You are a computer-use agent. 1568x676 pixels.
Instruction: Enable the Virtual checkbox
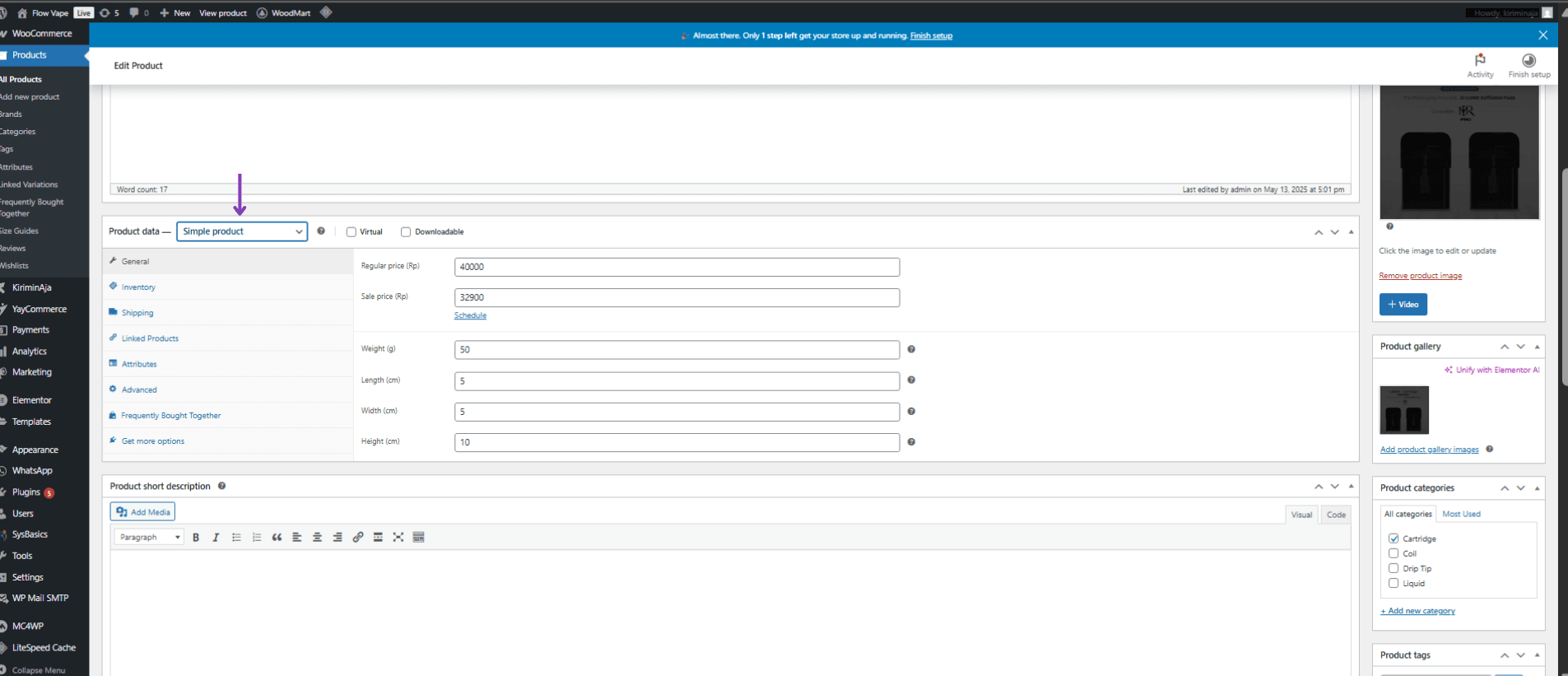tap(351, 232)
